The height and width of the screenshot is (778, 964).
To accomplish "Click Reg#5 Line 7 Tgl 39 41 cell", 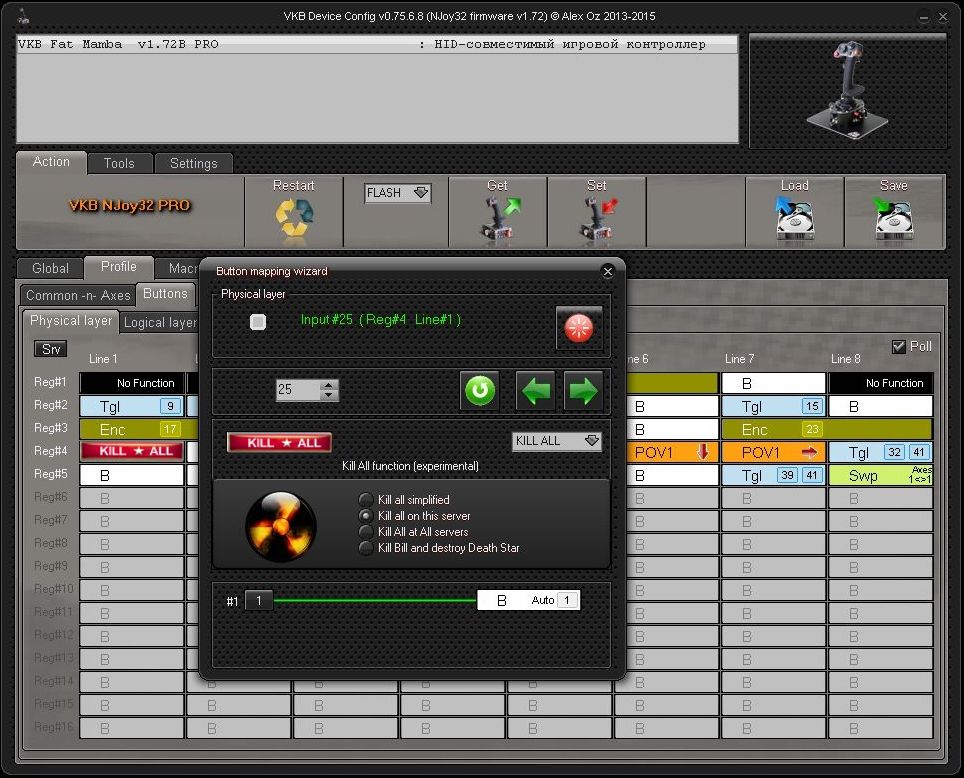I will coord(773,475).
